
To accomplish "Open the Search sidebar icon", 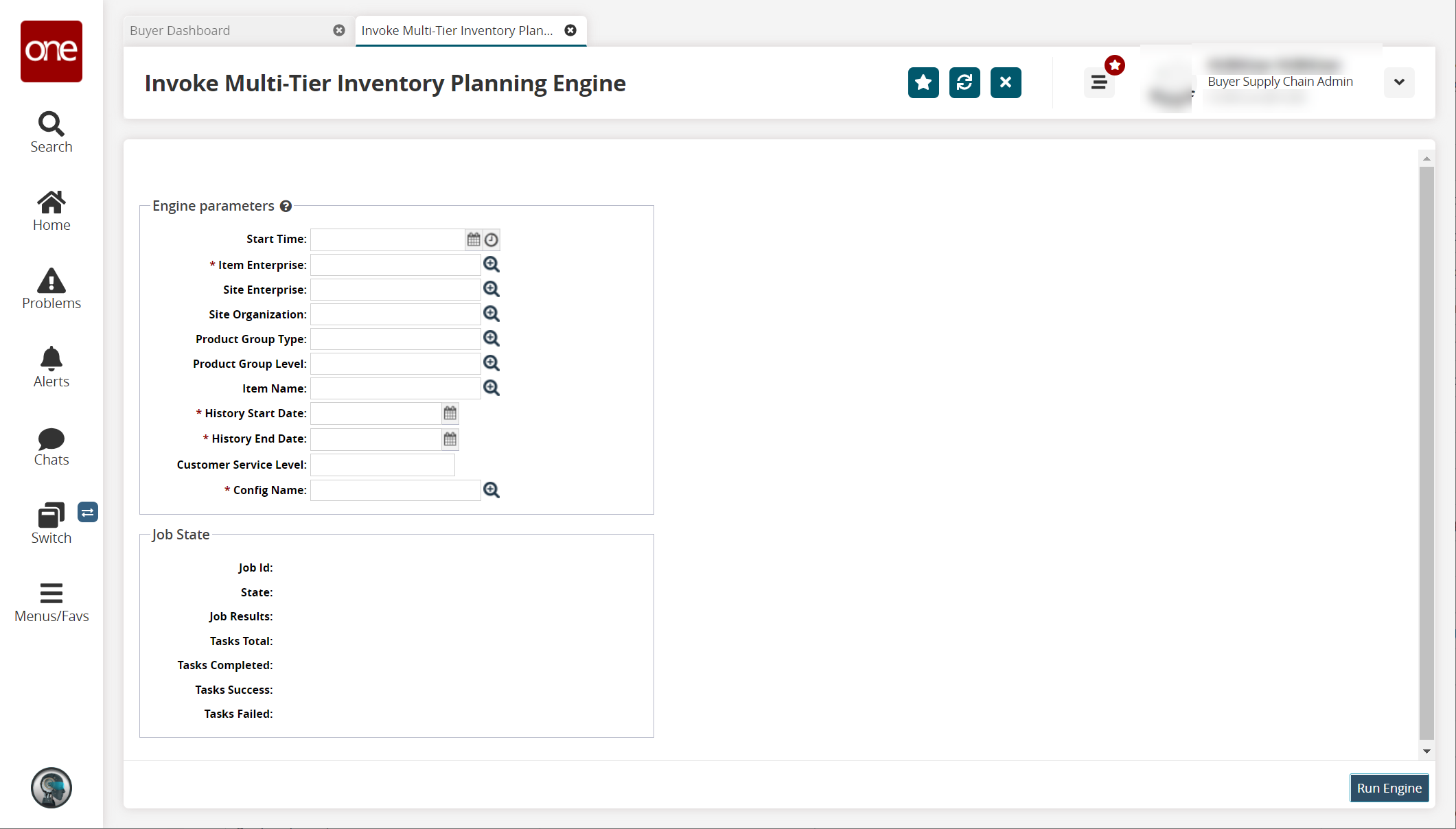I will [51, 132].
